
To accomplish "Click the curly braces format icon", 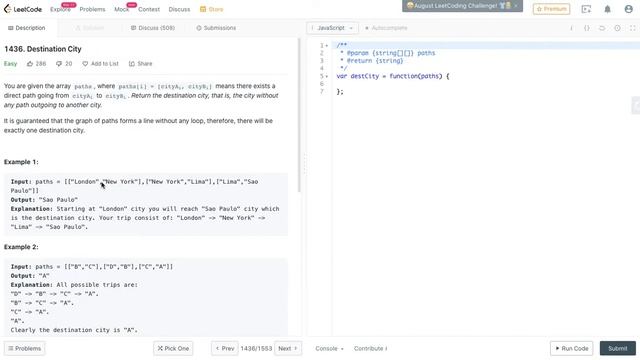I will 587,28.
